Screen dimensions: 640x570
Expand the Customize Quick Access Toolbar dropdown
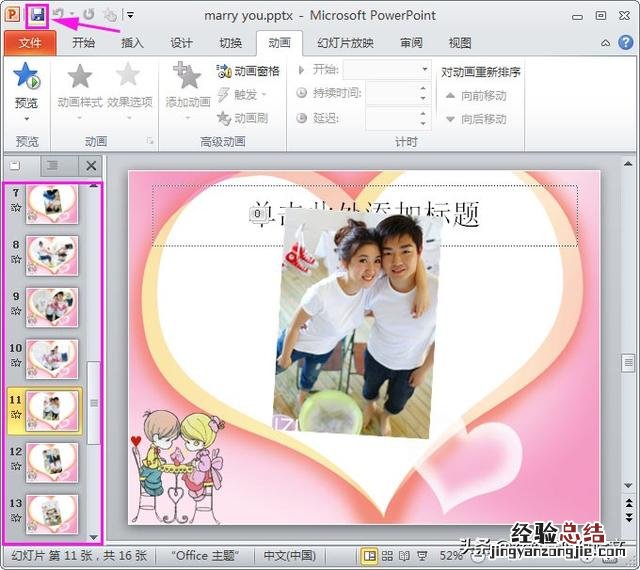point(131,16)
